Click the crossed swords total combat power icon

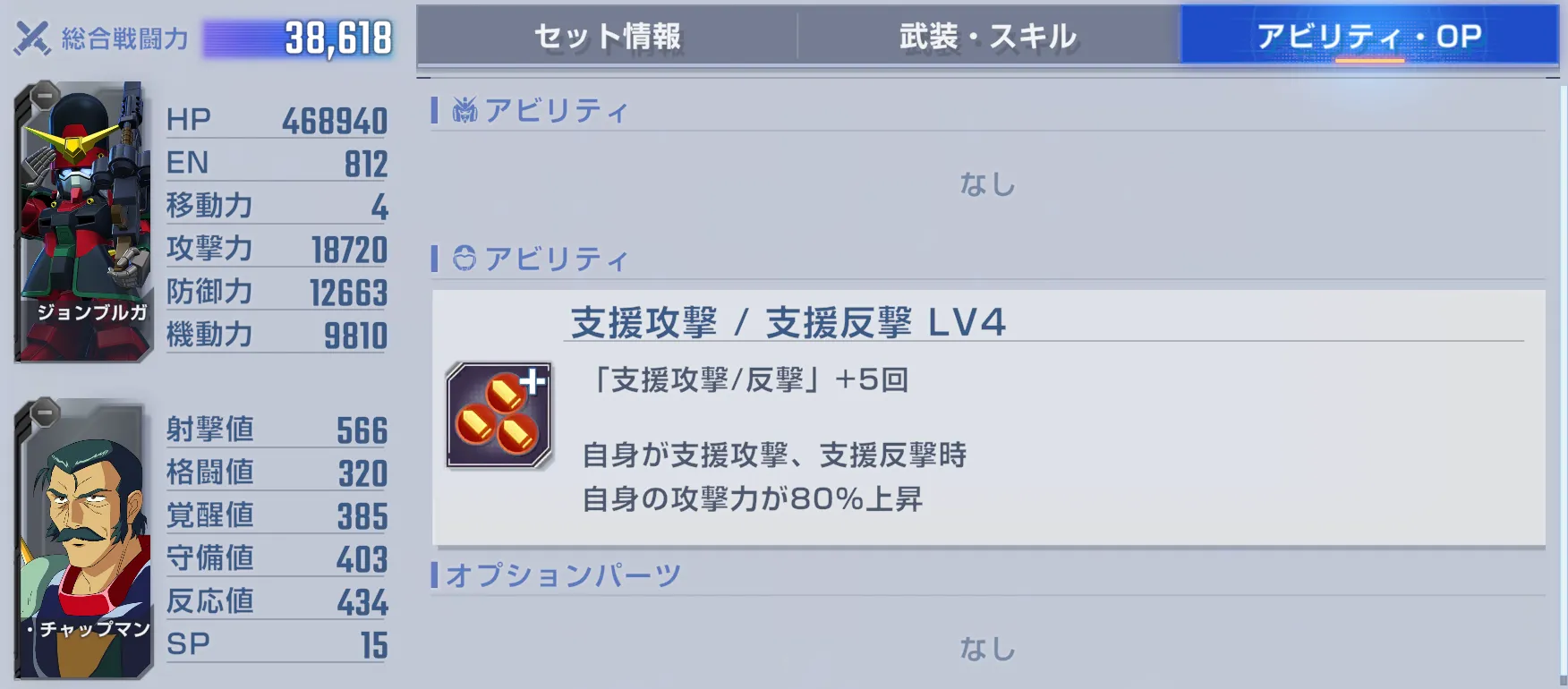tap(32, 38)
